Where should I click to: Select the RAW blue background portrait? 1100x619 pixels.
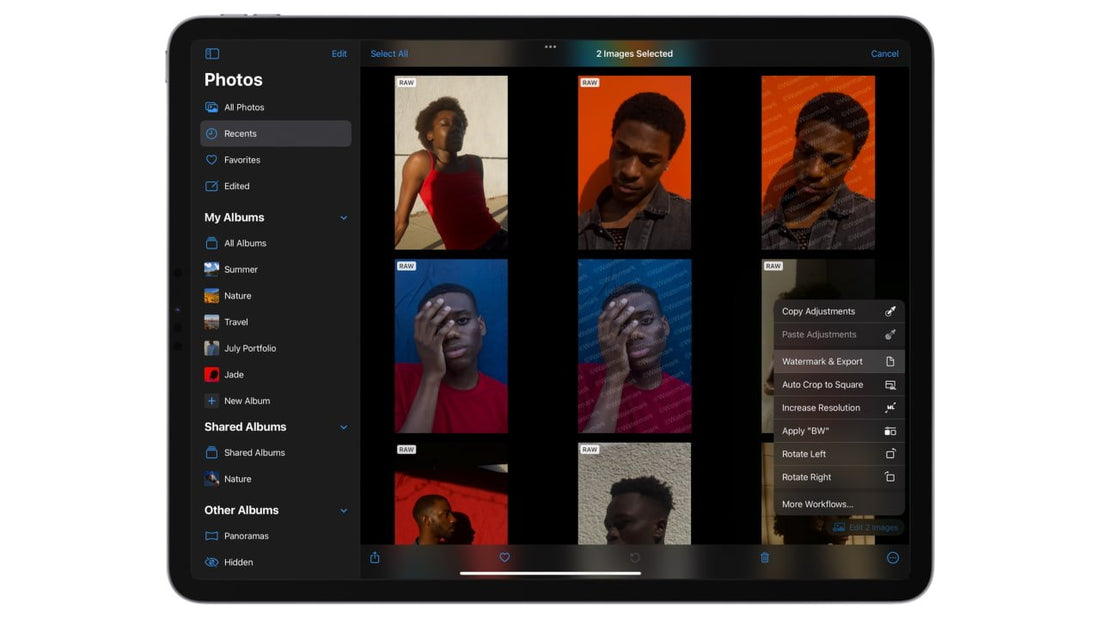coord(451,346)
